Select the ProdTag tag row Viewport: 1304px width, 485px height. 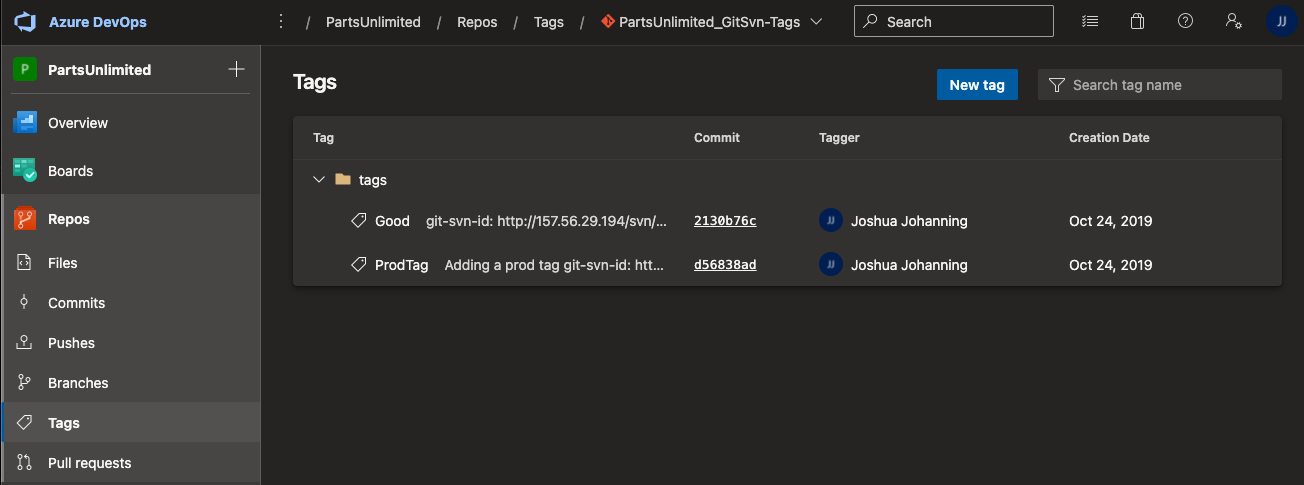coord(401,265)
